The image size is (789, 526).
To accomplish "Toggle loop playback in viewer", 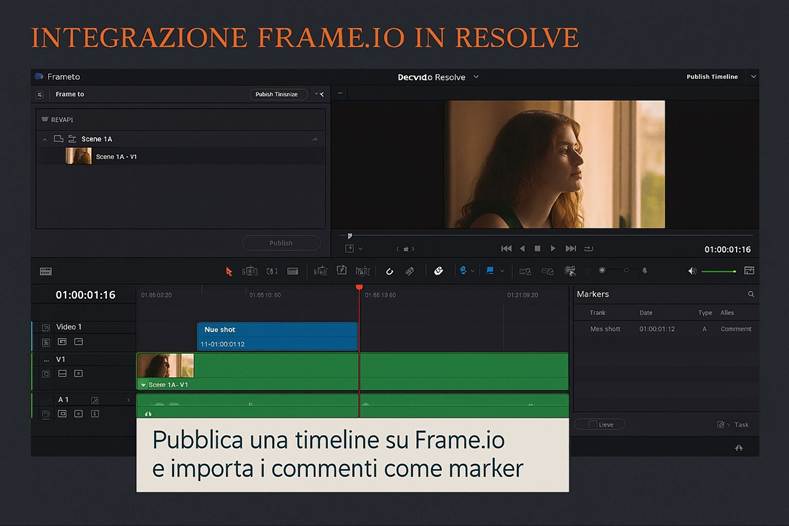I will click(x=589, y=249).
